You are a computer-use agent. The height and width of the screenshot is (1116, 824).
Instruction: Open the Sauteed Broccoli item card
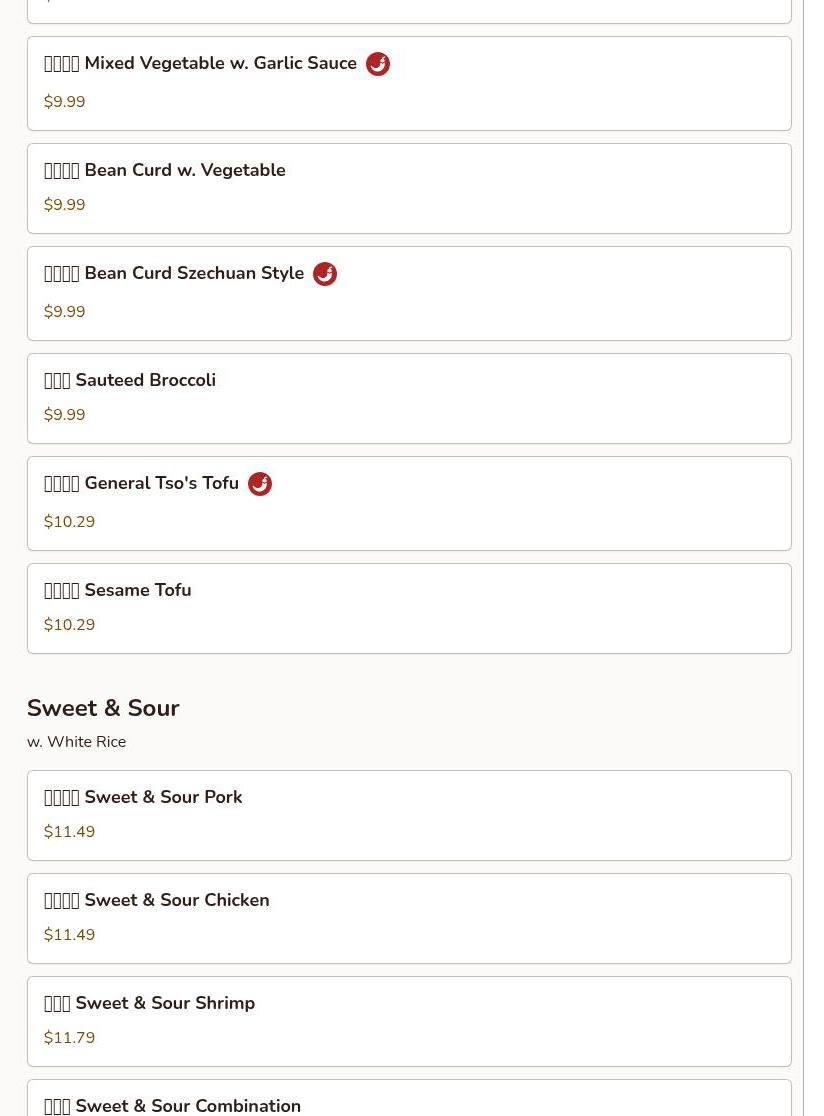click(409, 399)
